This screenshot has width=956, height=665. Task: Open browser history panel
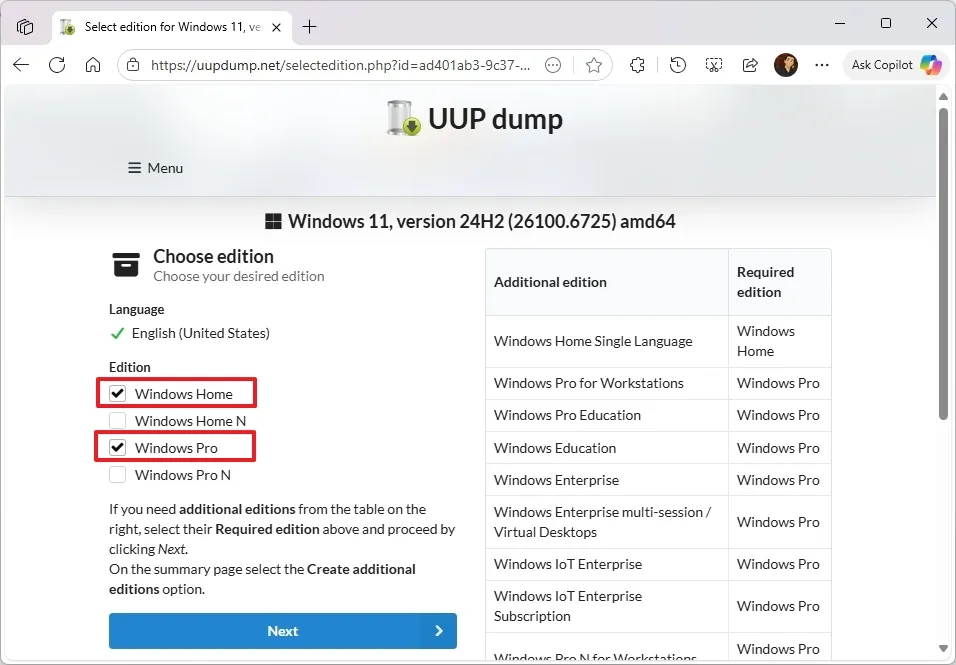click(678, 65)
